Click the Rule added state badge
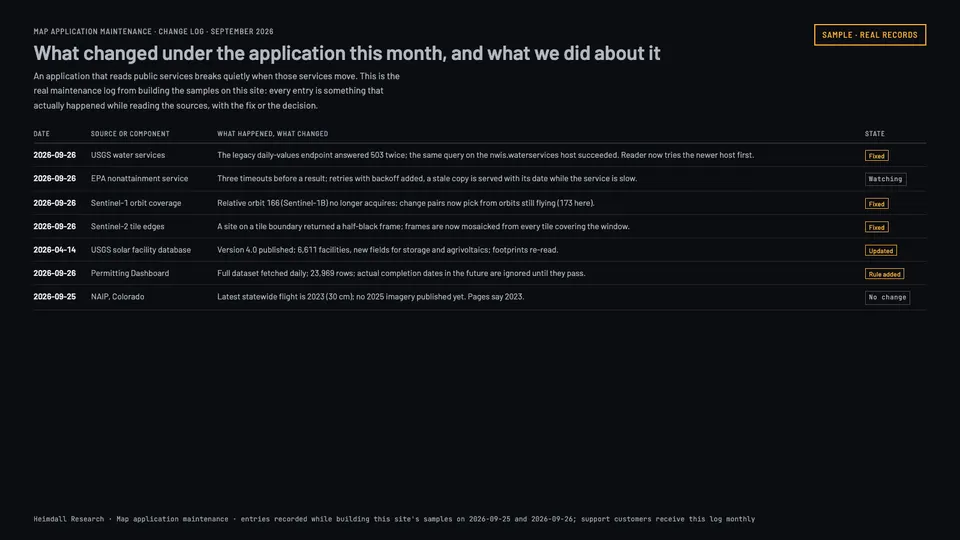Viewport: 960px width, 540px height. [884, 274]
